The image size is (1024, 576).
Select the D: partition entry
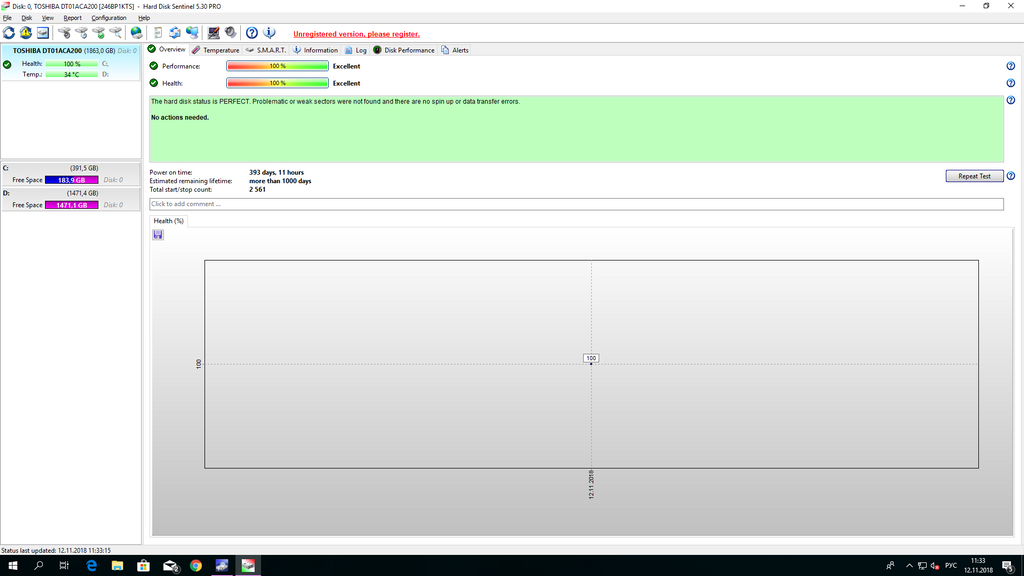click(x=71, y=199)
